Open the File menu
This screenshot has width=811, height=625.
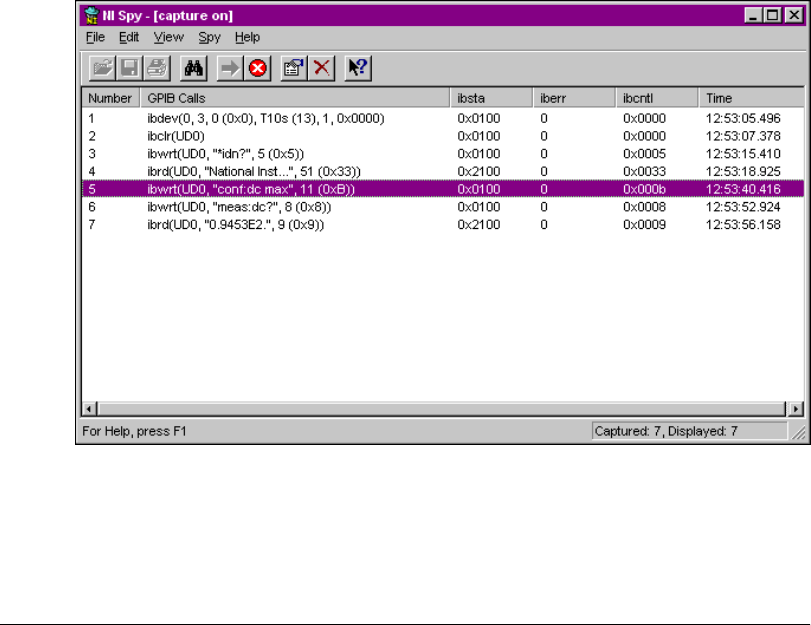pos(95,37)
